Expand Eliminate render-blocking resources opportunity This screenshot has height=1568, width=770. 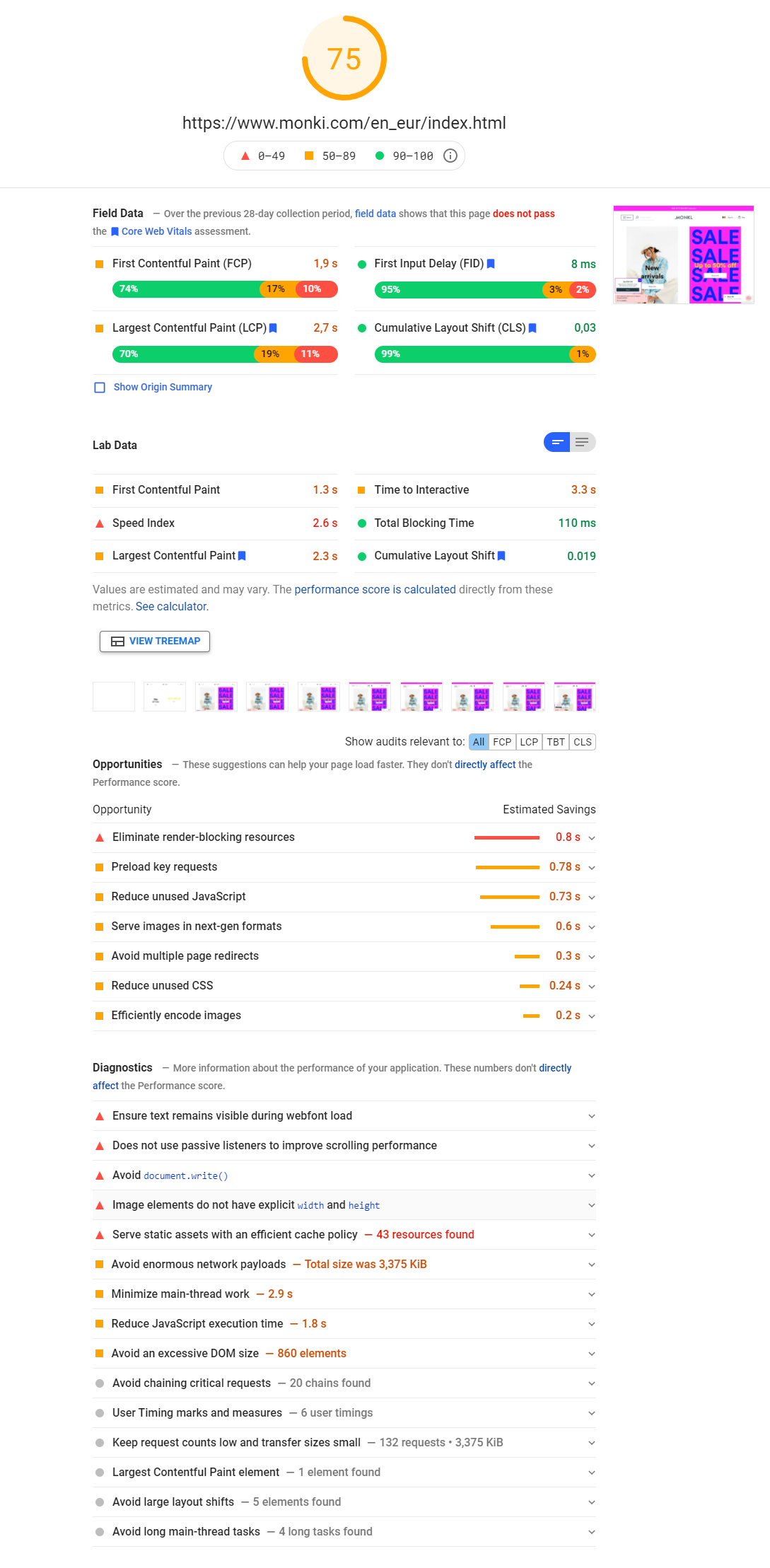pyautogui.click(x=592, y=838)
